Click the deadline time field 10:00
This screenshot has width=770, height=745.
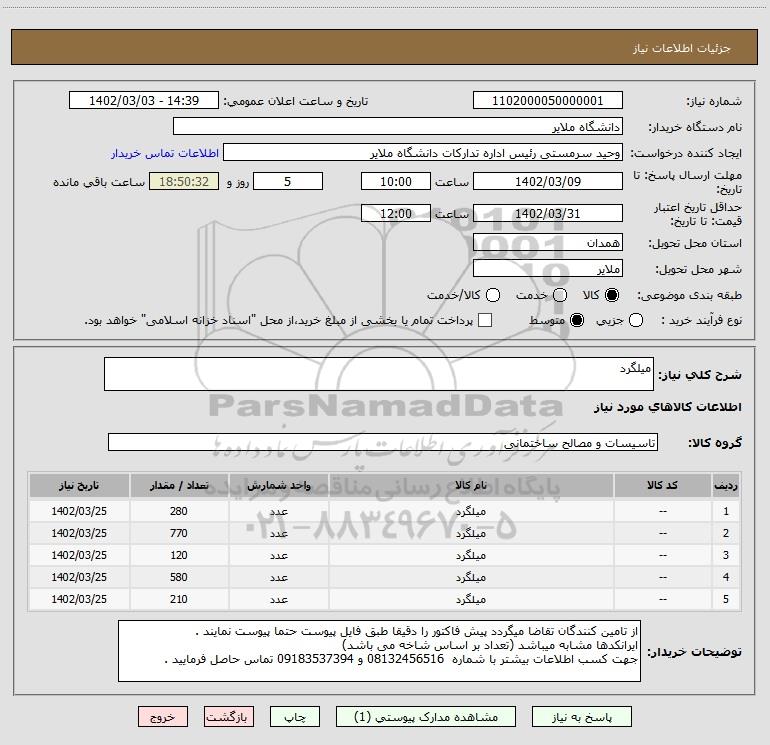[396, 182]
